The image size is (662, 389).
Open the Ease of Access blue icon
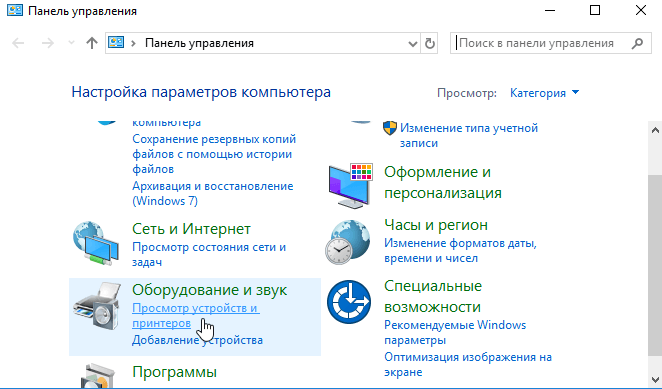point(349,302)
